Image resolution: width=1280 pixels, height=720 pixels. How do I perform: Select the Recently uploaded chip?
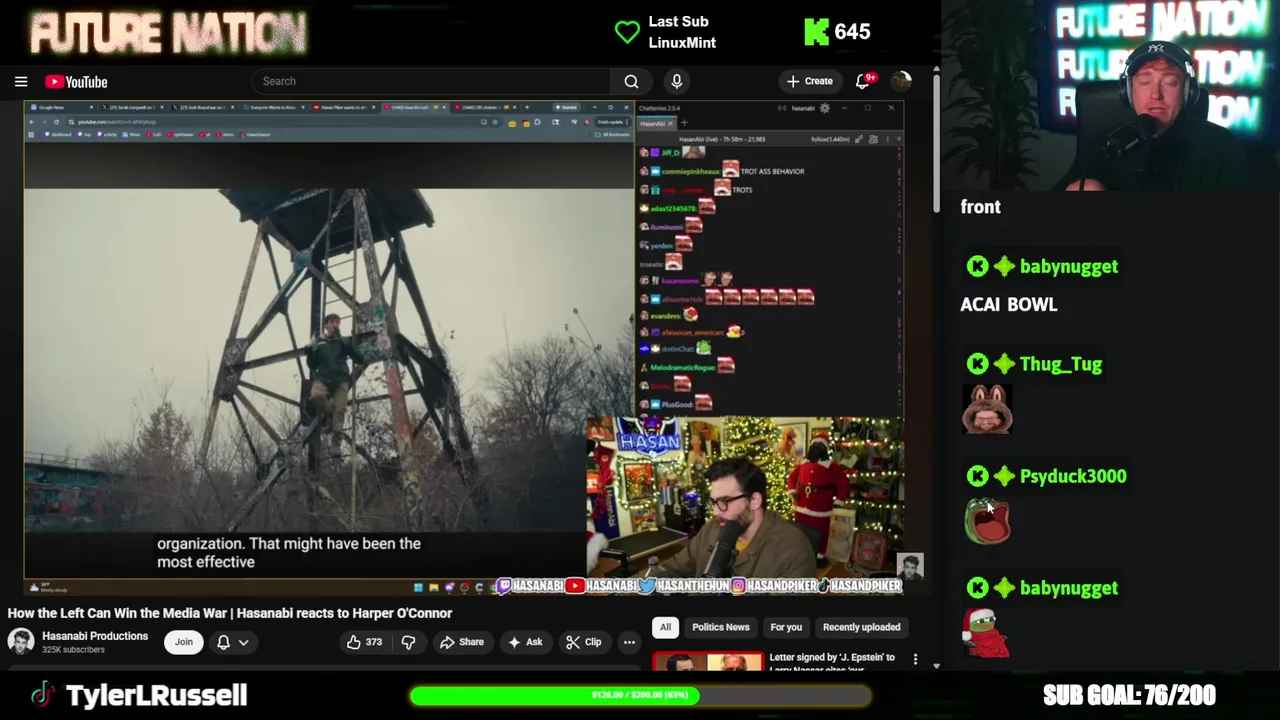pyautogui.click(x=861, y=627)
